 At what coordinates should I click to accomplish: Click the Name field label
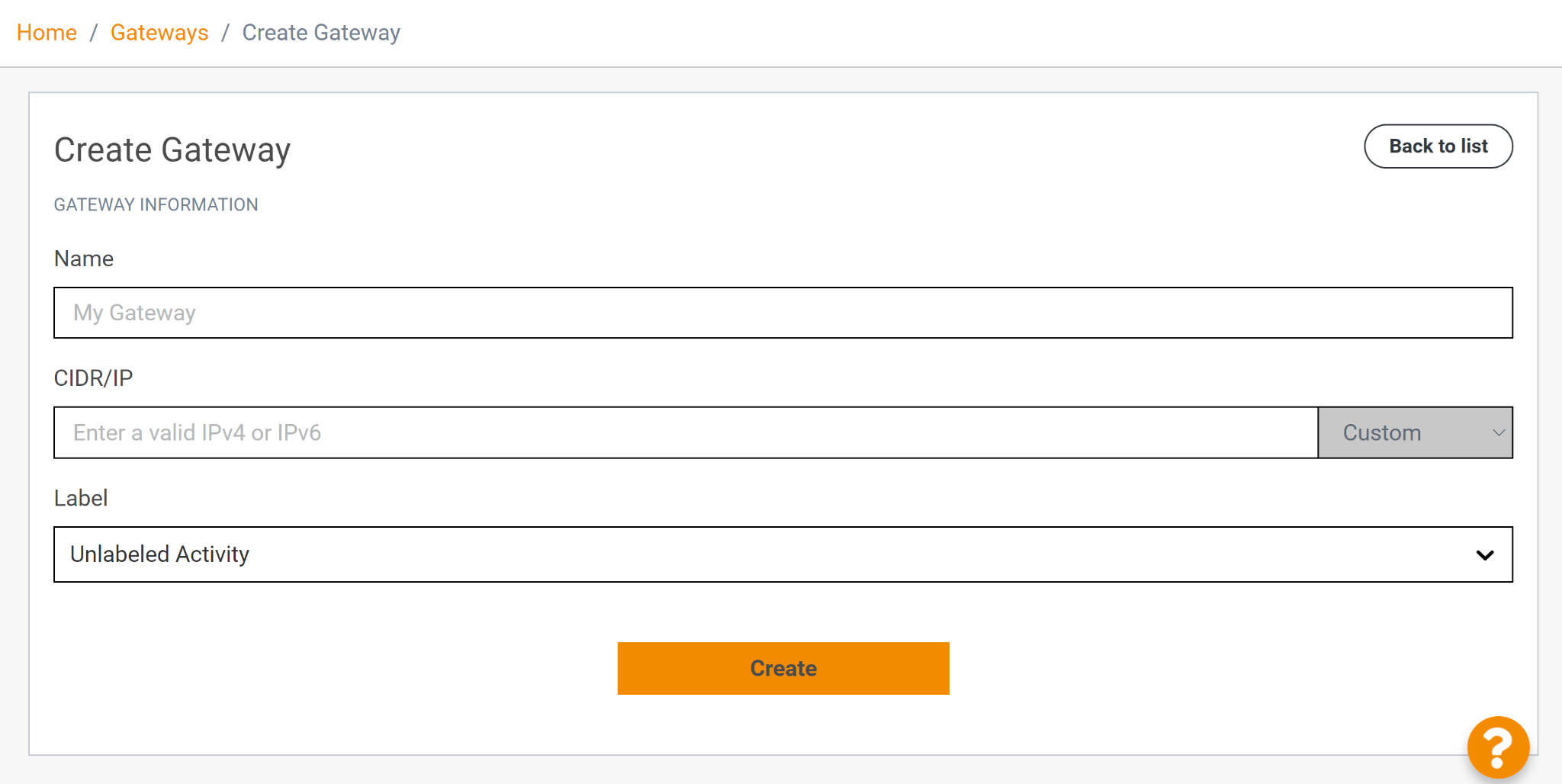(84, 259)
